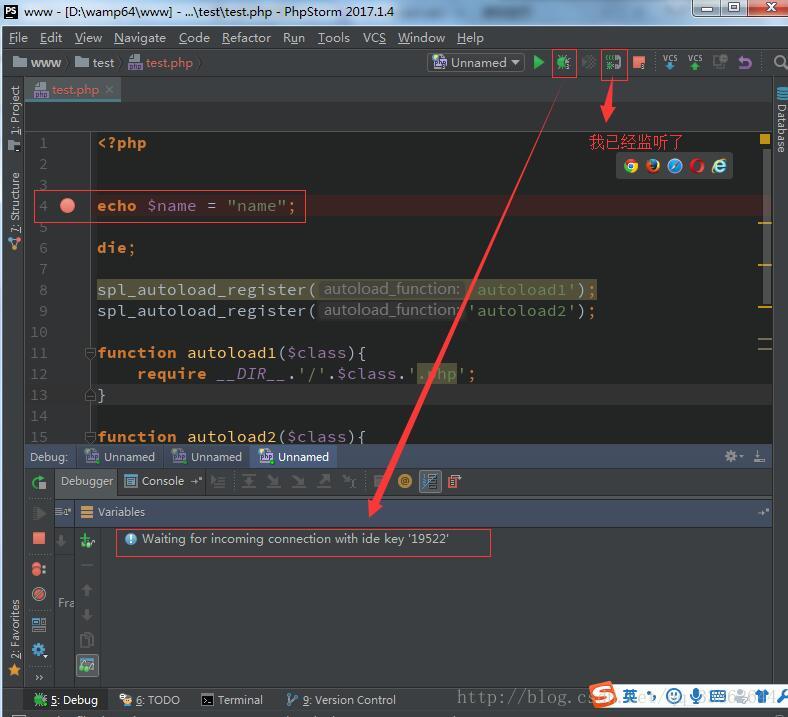
Task: Click Evaluate Expression icon in debugger toolbar
Action: coord(380,481)
